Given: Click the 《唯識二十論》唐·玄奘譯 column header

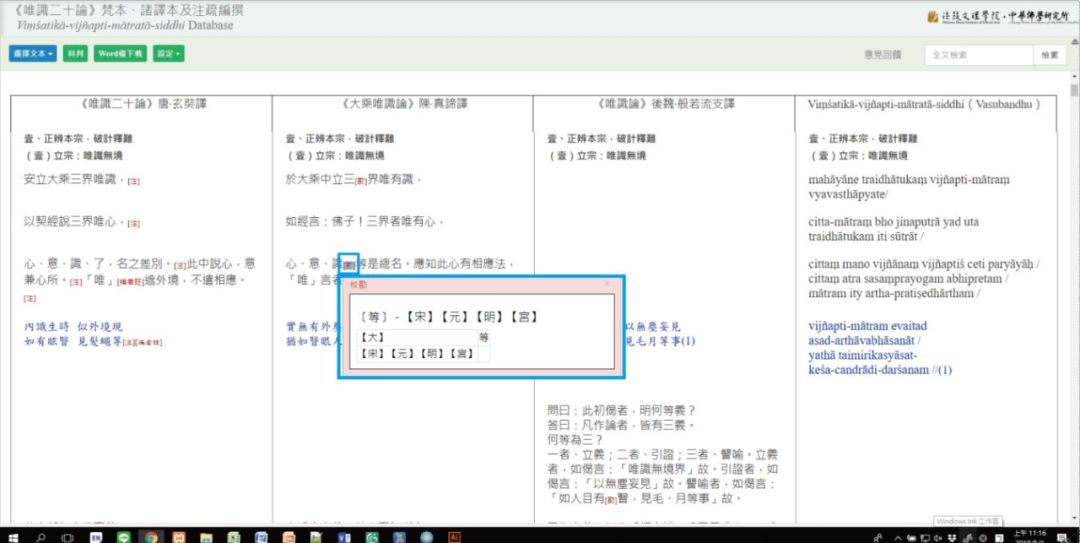Looking at the screenshot, I should pyautogui.click(x=141, y=104).
